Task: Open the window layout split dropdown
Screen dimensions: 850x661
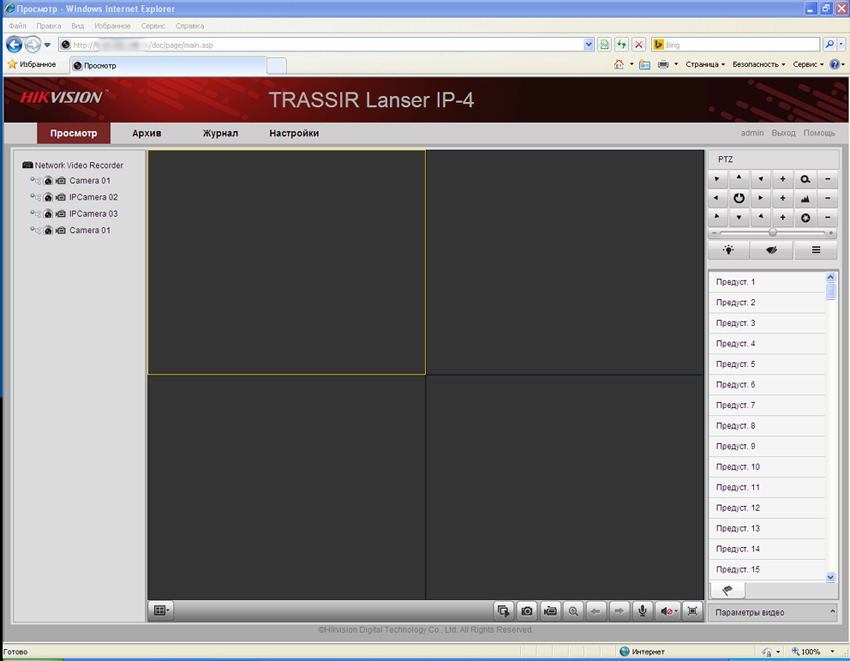Action: 162,611
